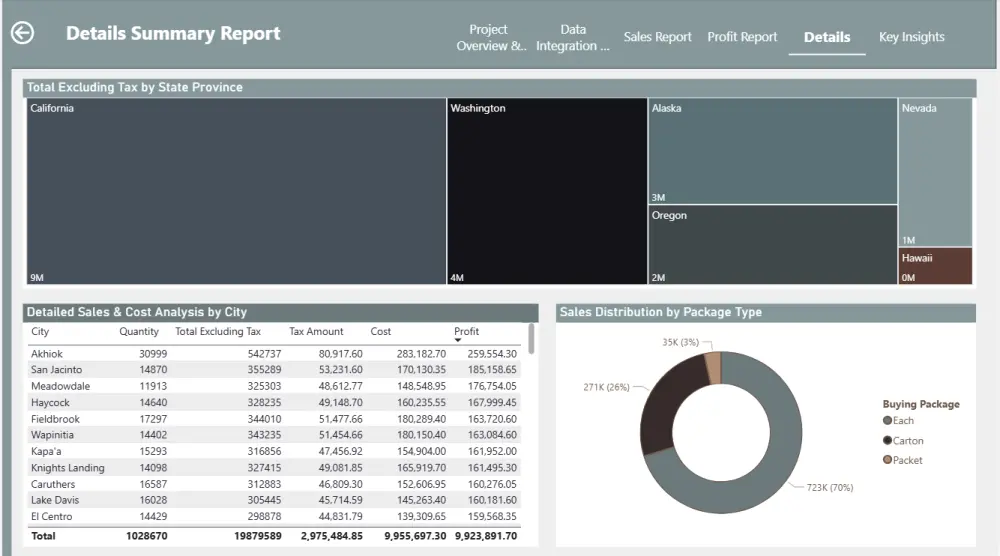Select the Knights Landing city row
Screen dimensions: 1000x556
pyautogui.click(x=274, y=467)
